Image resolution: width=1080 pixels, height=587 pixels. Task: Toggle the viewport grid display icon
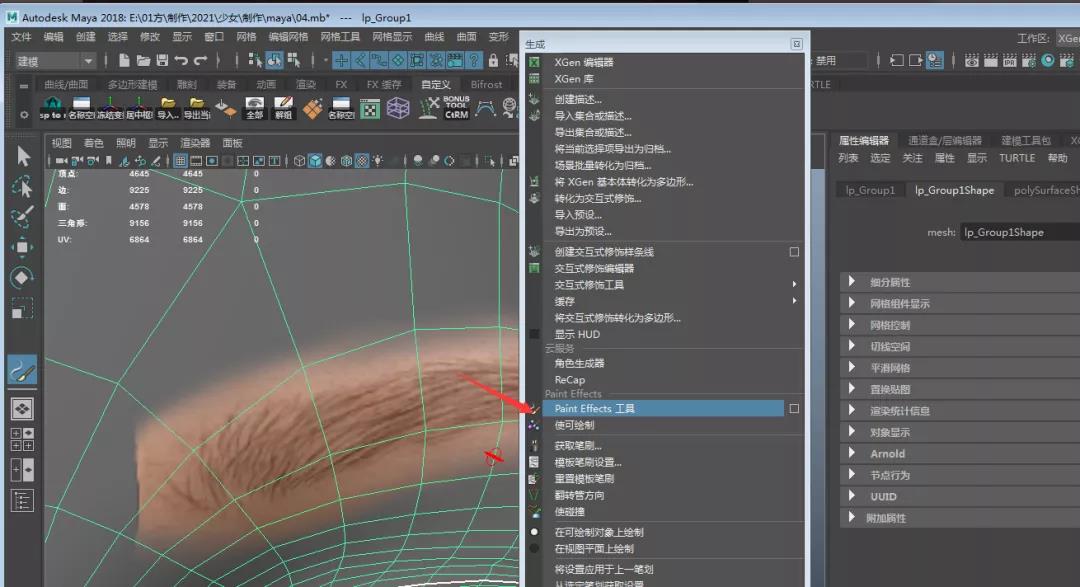[181, 161]
